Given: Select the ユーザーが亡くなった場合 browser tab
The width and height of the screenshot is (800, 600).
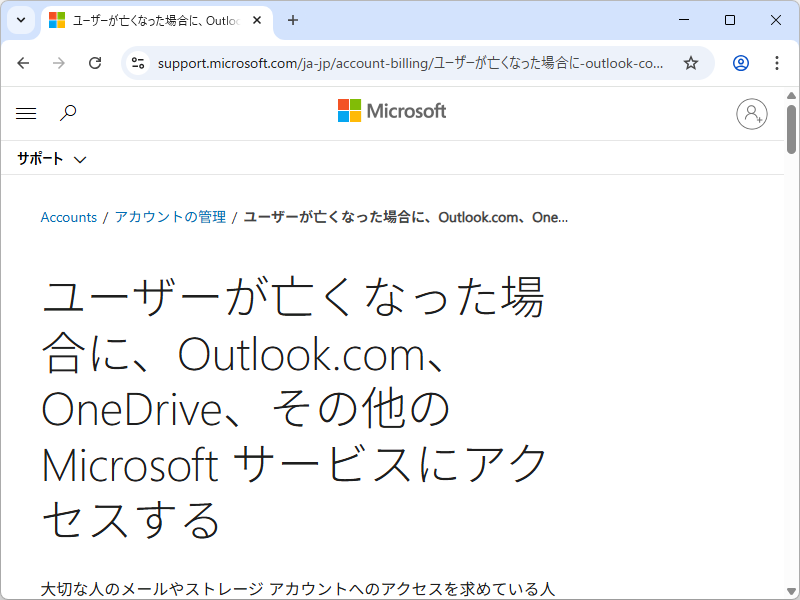Looking at the screenshot, I should click(x=150, y=20).
